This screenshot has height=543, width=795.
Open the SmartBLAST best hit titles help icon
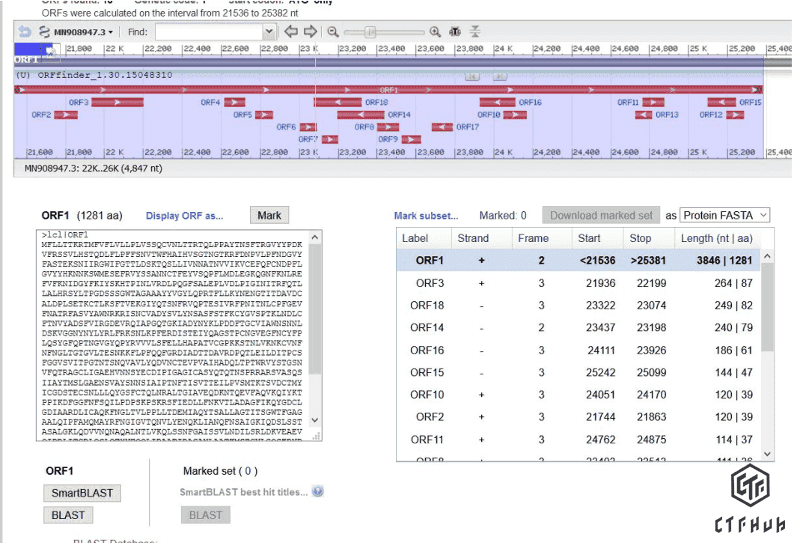318,492
